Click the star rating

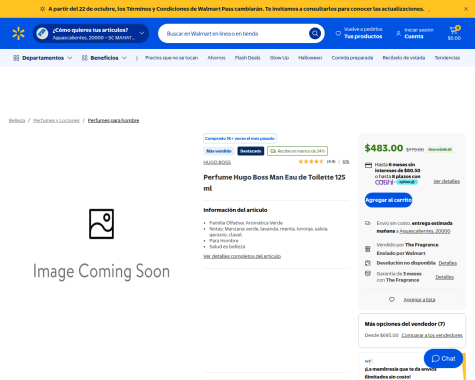(311, 162)
